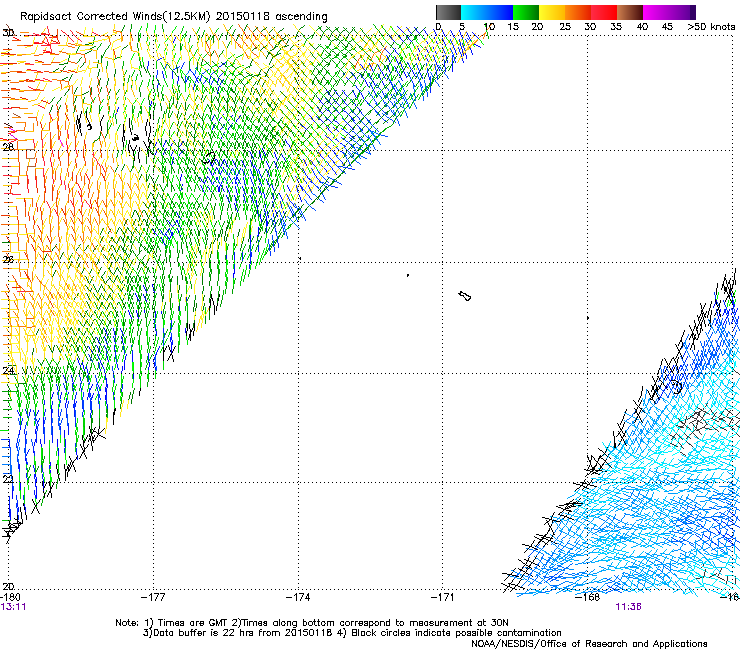Click the 20 latitude axis label
The width and height of the screenshot is (740, 650).
coord(8,586)
